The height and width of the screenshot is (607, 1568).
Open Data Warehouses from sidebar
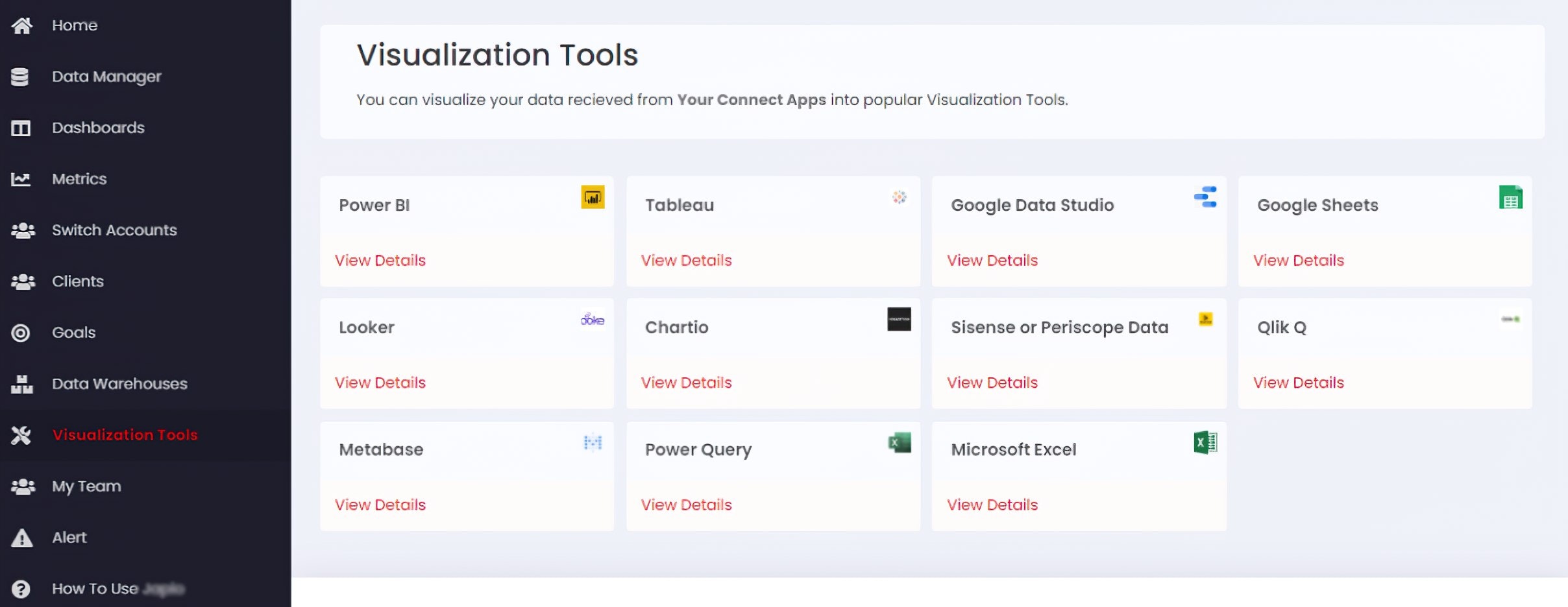click(119, 384)
